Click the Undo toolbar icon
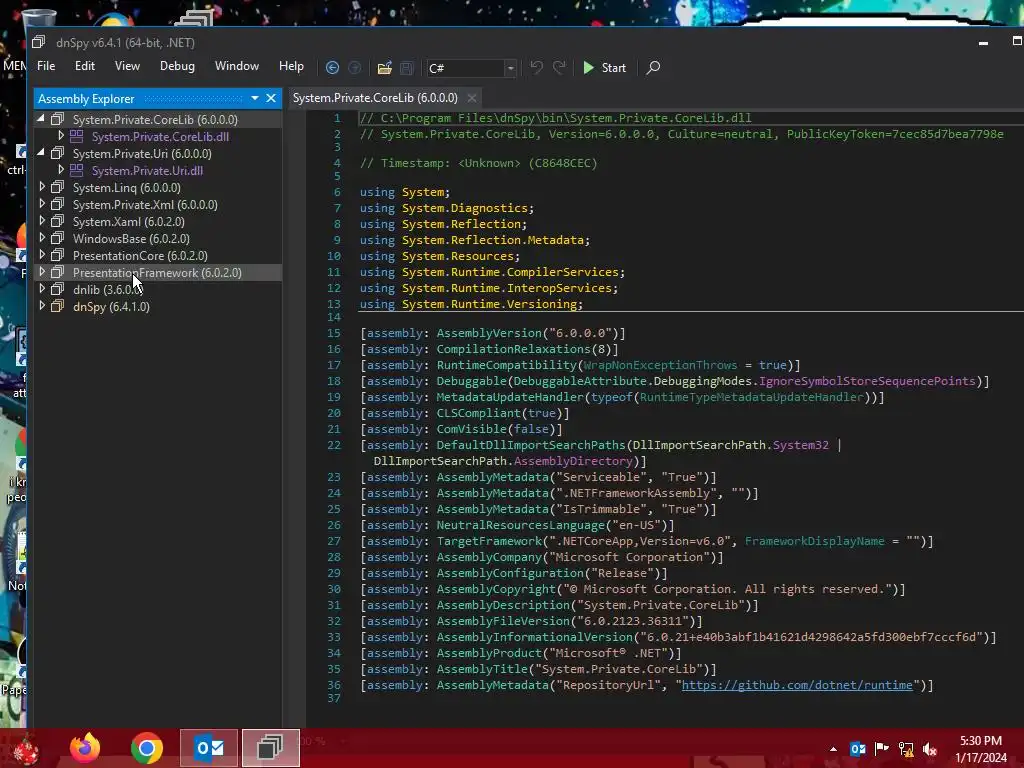 (536, 67)
